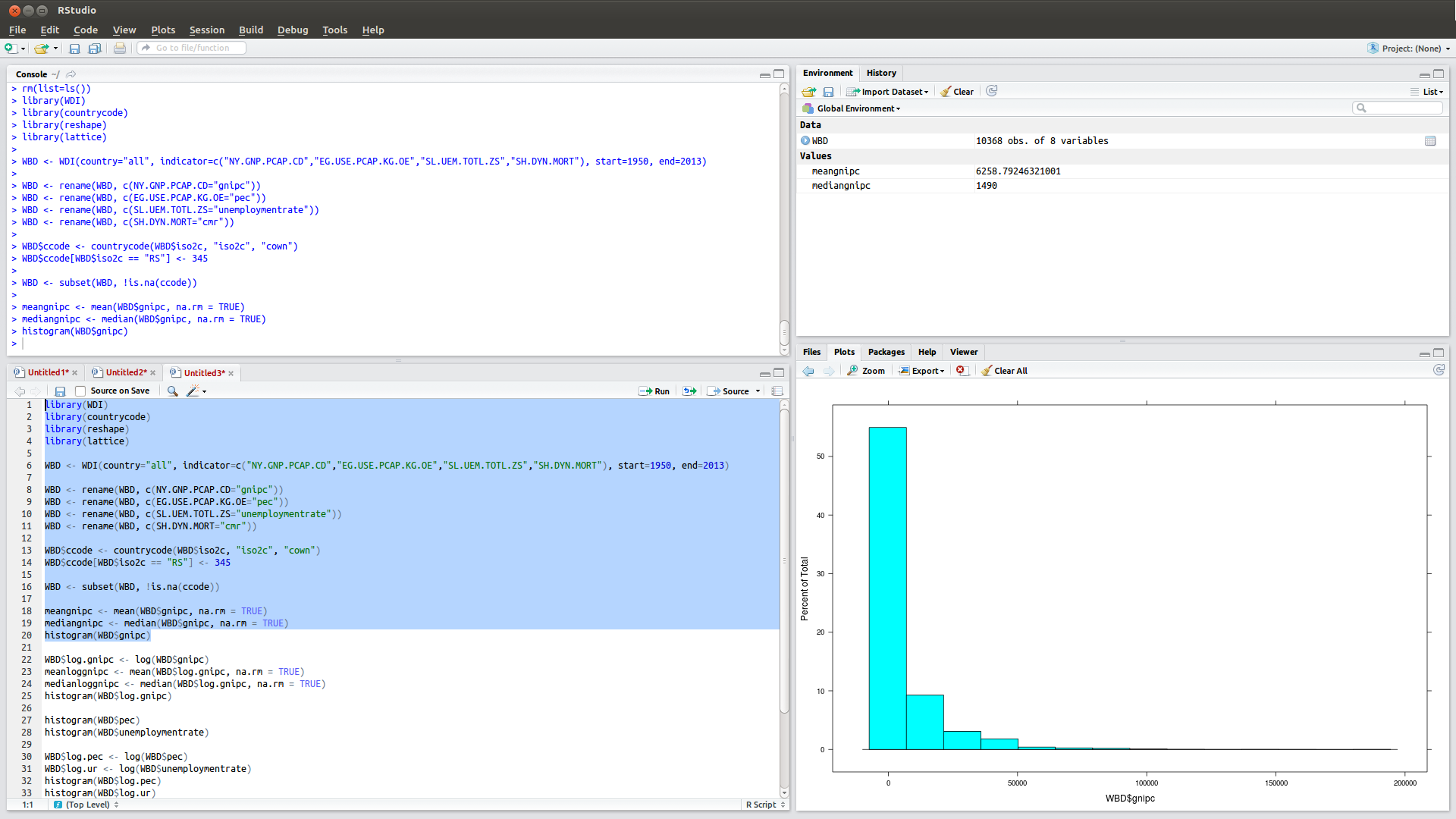Click Find/Replace magnifier icon in editor
This screenshot has height=819, width=1456.
click(x=173, y=391)
